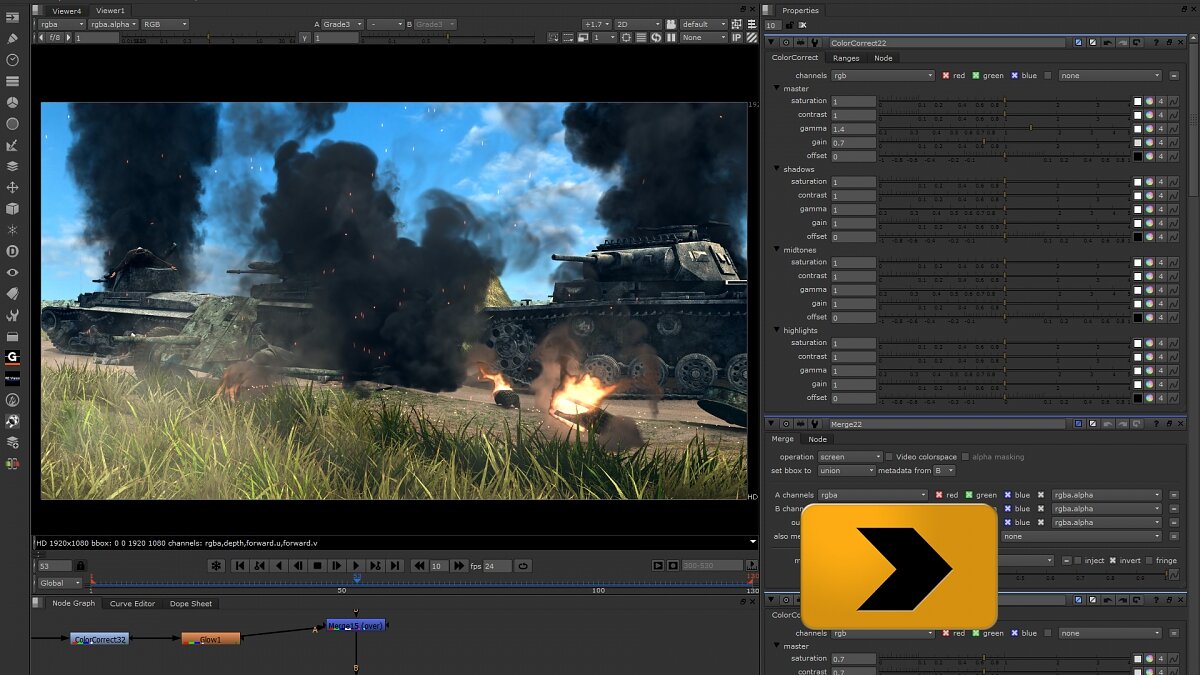Click the Viewer IP button
This screenshot has width=1200, height=675.
(738, 37)
